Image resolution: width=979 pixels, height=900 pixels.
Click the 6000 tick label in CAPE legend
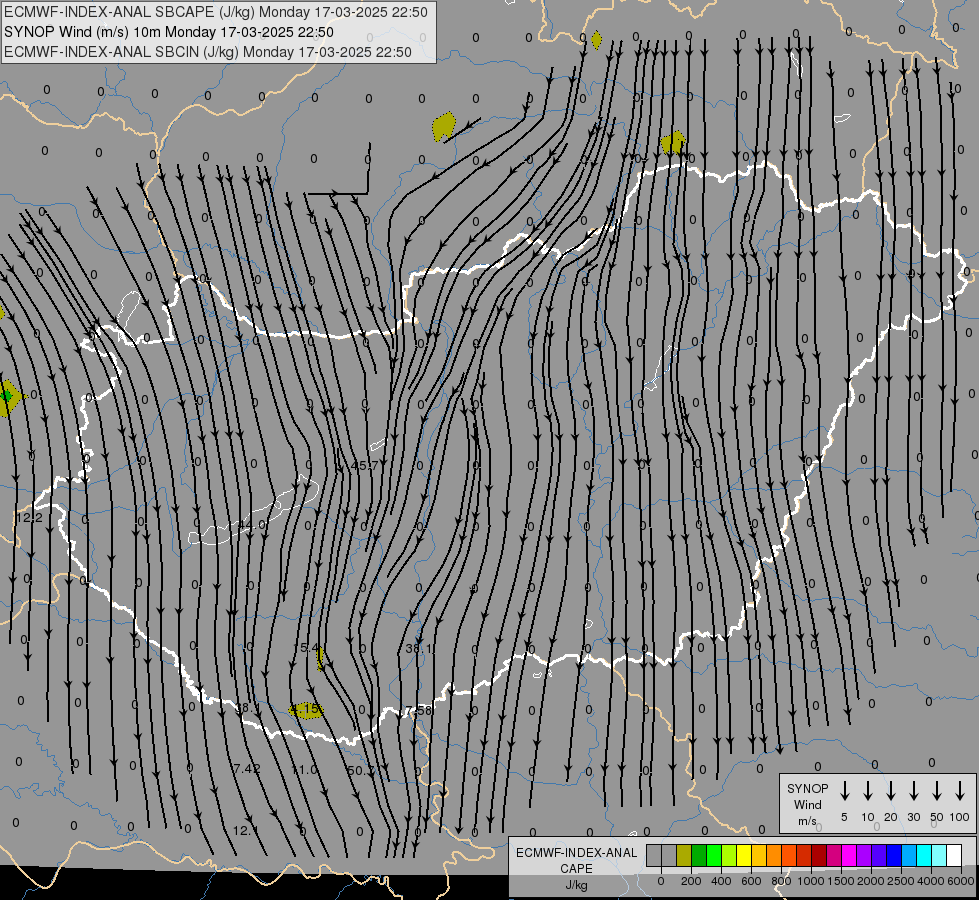(x=962, y=881)
